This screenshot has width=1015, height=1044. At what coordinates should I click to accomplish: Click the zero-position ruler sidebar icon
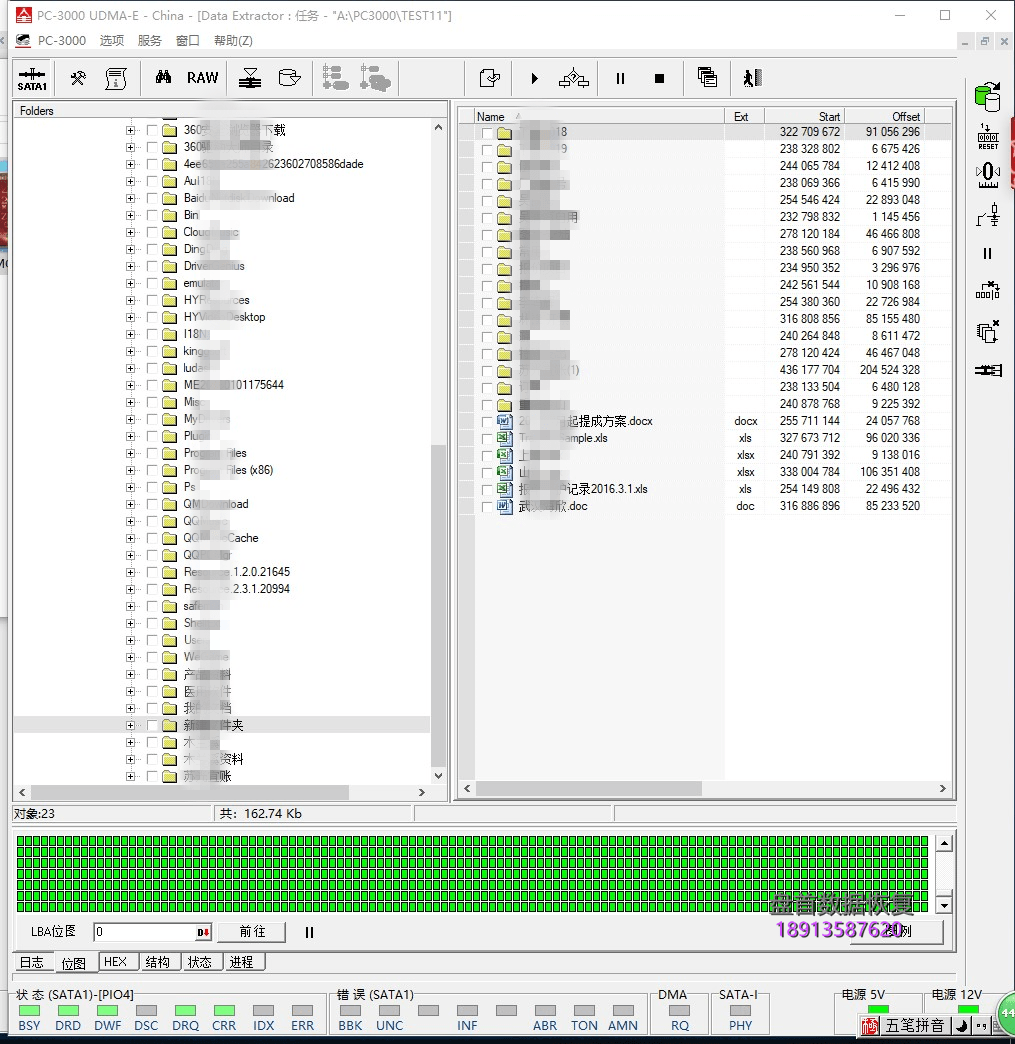pyautogui.click(x=988, y=175)
